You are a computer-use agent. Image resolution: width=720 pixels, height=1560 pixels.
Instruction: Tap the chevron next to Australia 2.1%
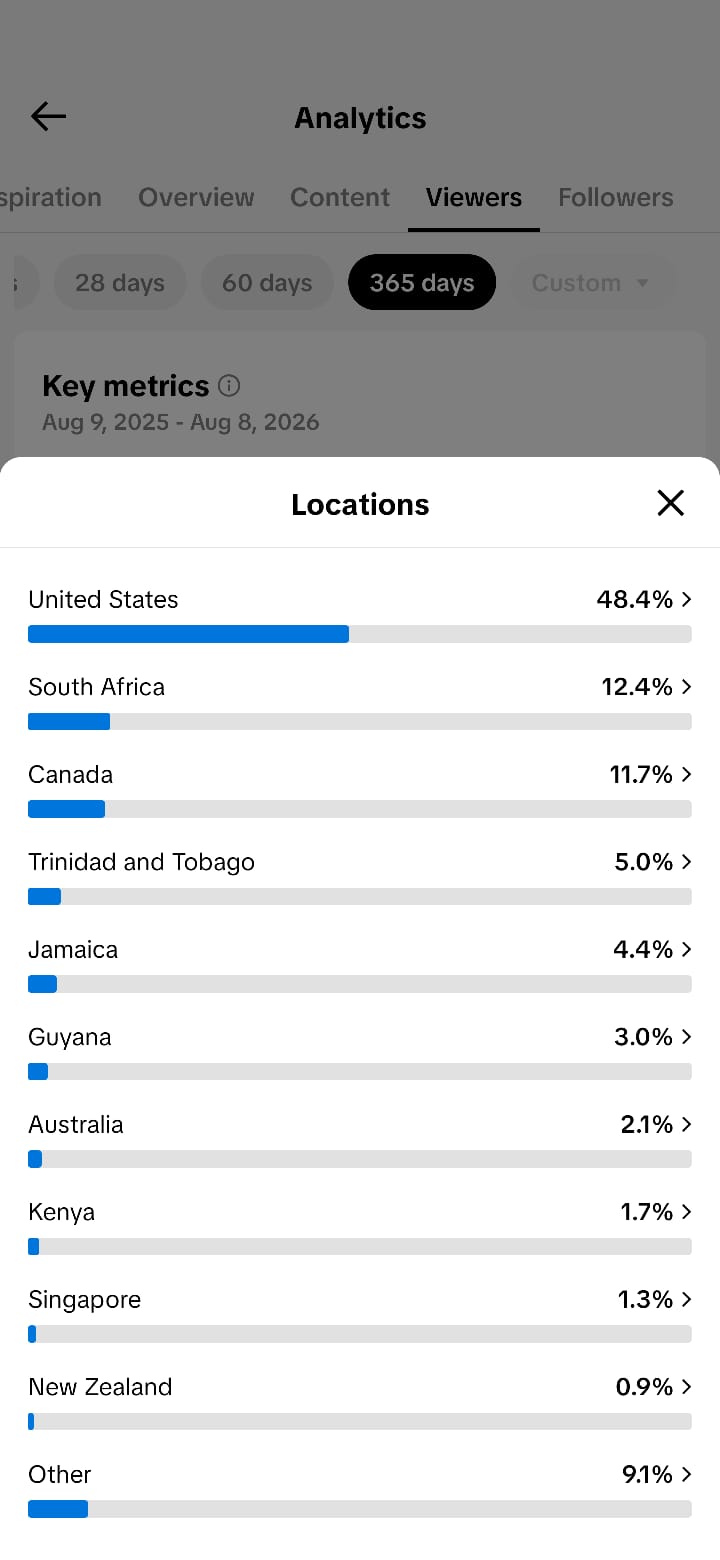pos(686,1124)
